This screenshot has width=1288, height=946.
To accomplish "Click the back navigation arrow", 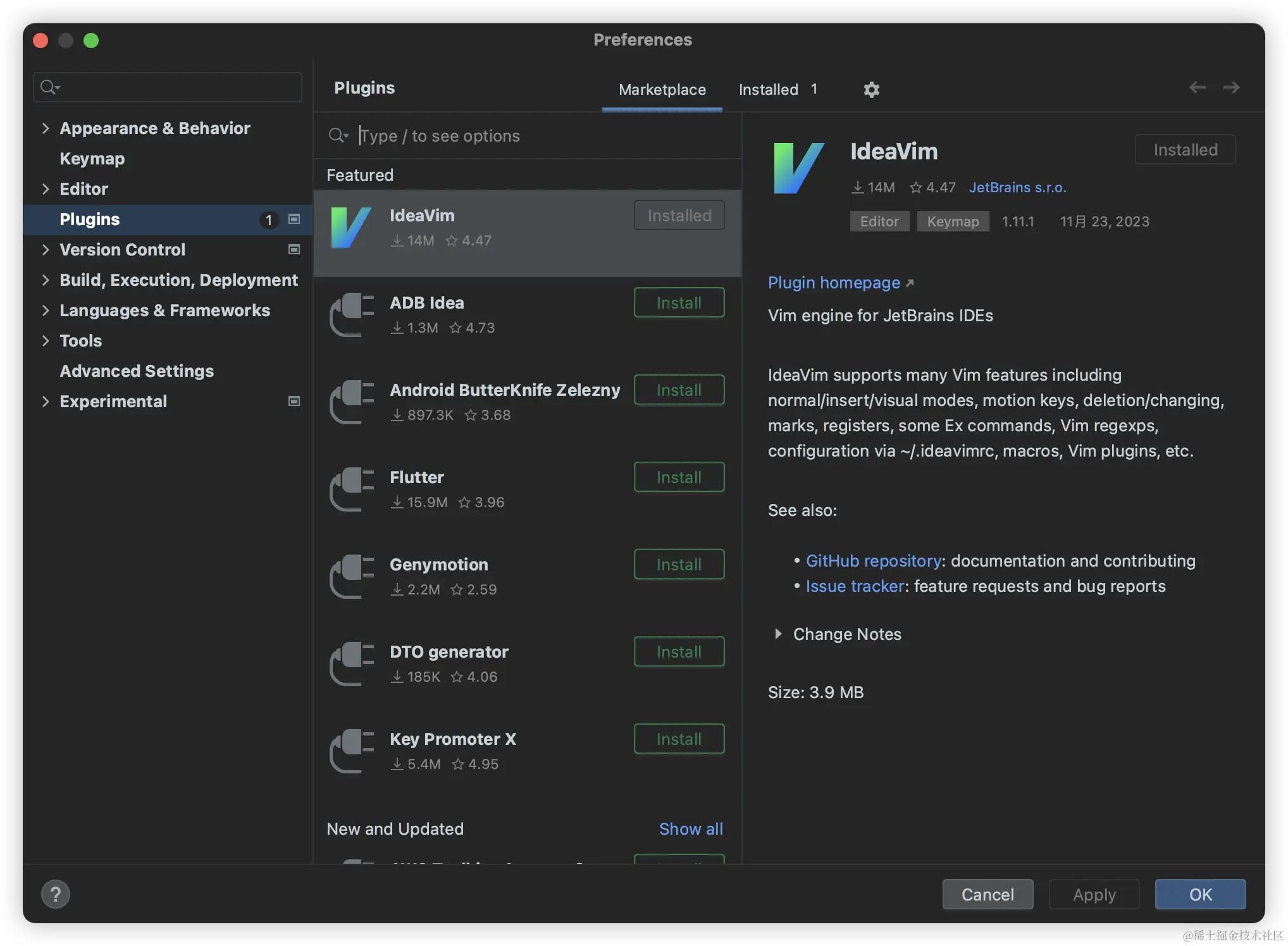I will (1197, 87).
